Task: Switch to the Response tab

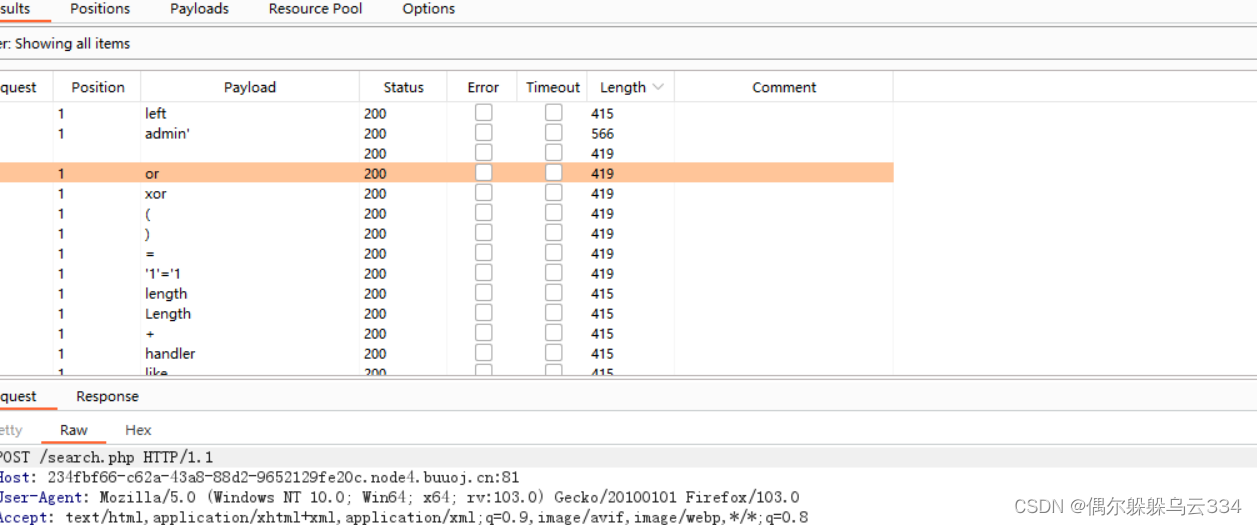Action: (x=107, y=396)
